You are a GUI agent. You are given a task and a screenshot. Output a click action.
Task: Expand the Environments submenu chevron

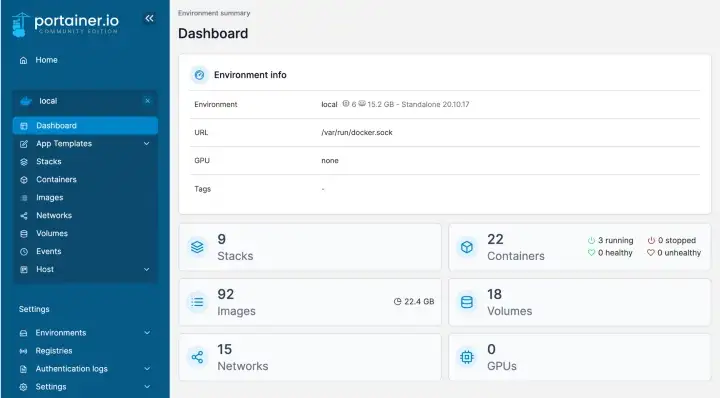[147, 333]
